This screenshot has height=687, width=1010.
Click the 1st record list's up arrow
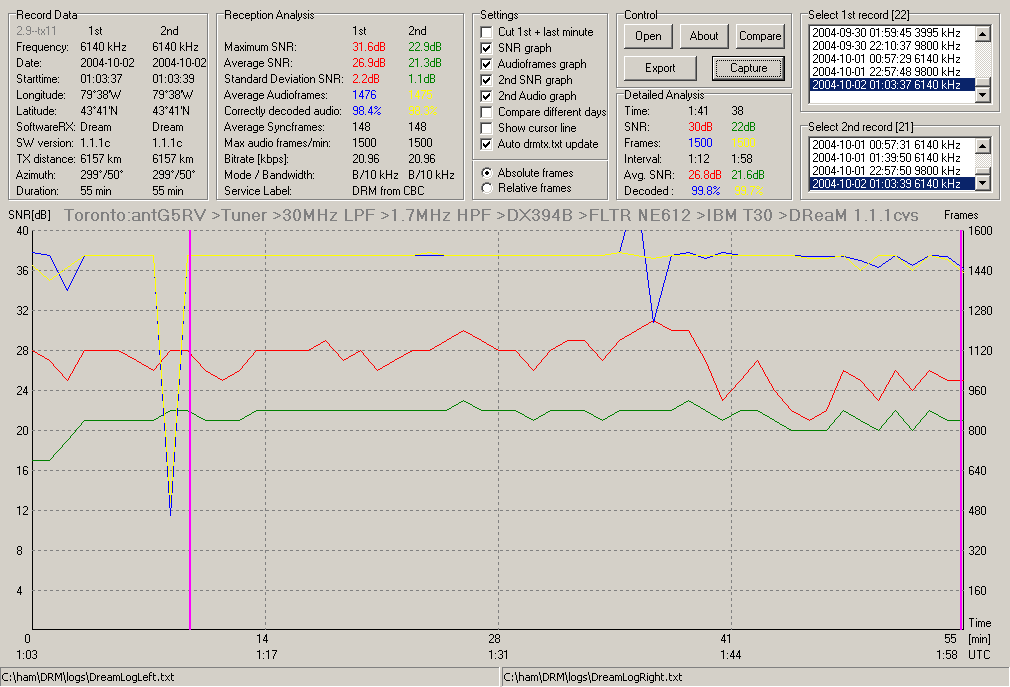pyautogui.click(x=982, y=34)
